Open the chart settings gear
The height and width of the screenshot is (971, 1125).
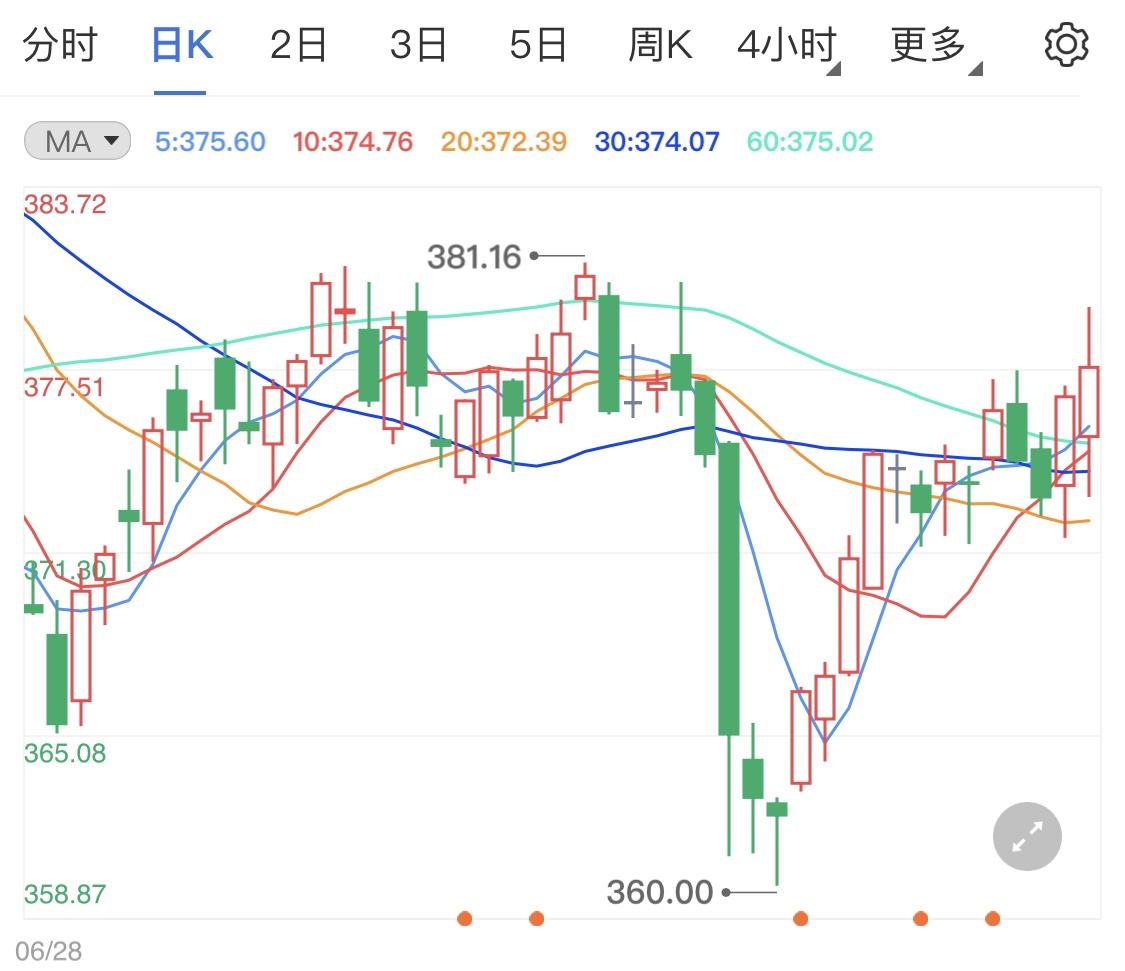pos(1066,43)
